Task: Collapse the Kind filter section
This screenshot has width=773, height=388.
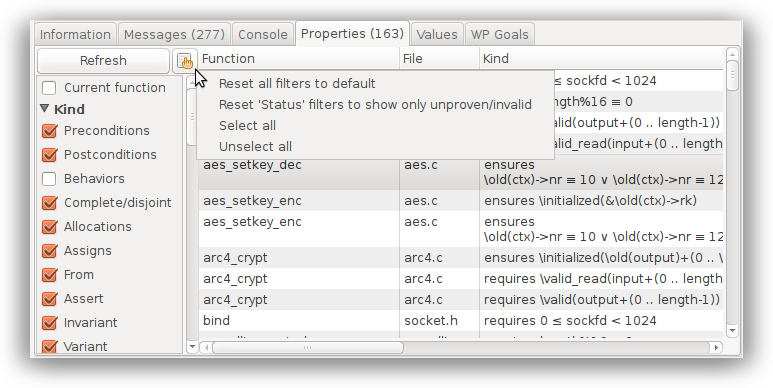Action: 45,108
